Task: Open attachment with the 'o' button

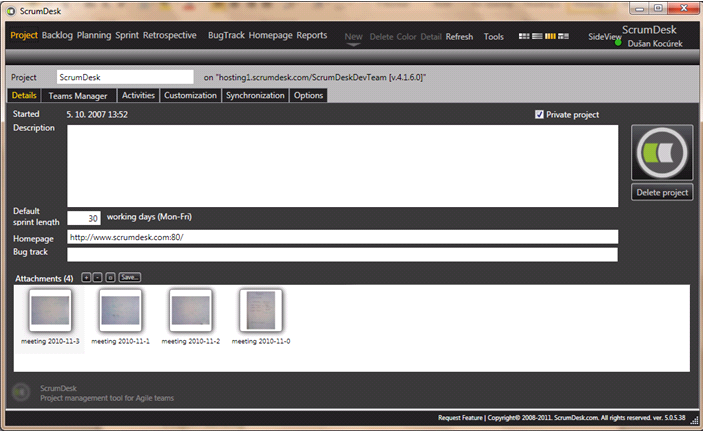Action: coord(110,278)
